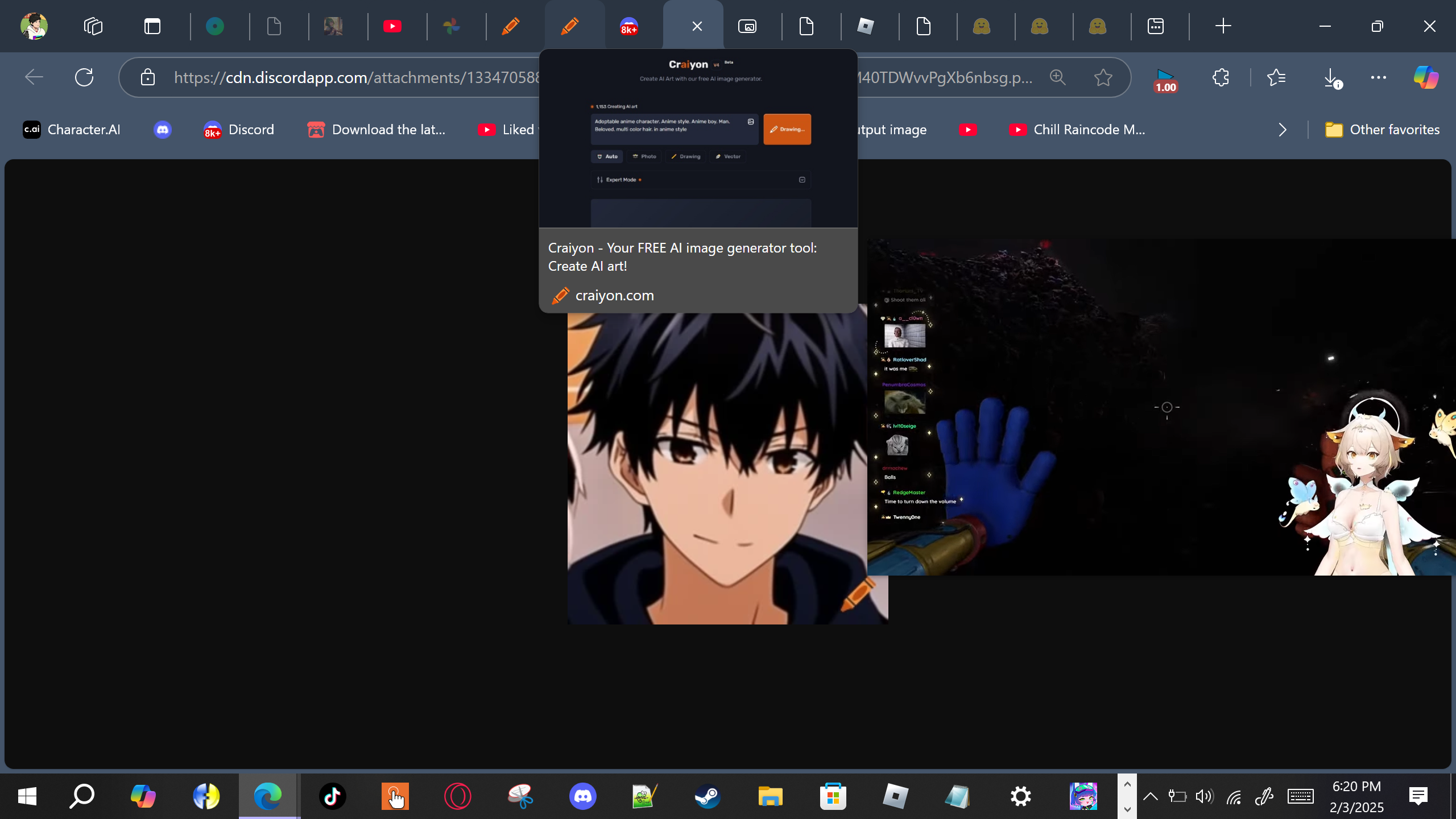The height and width of the screenshot is (819, 1456).
Task: View site information via the lock icon
Action: [148, 77]
